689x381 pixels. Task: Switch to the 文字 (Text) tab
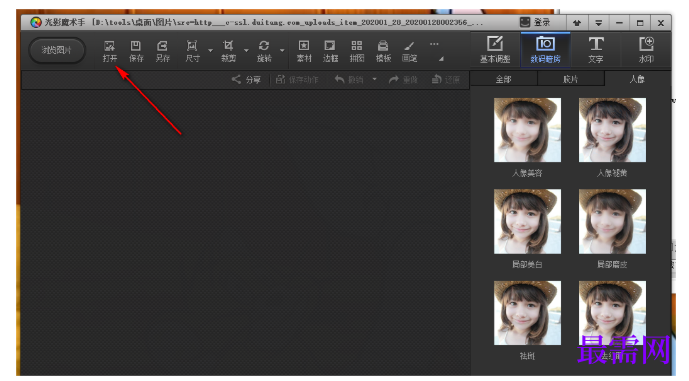pos(596,49)
